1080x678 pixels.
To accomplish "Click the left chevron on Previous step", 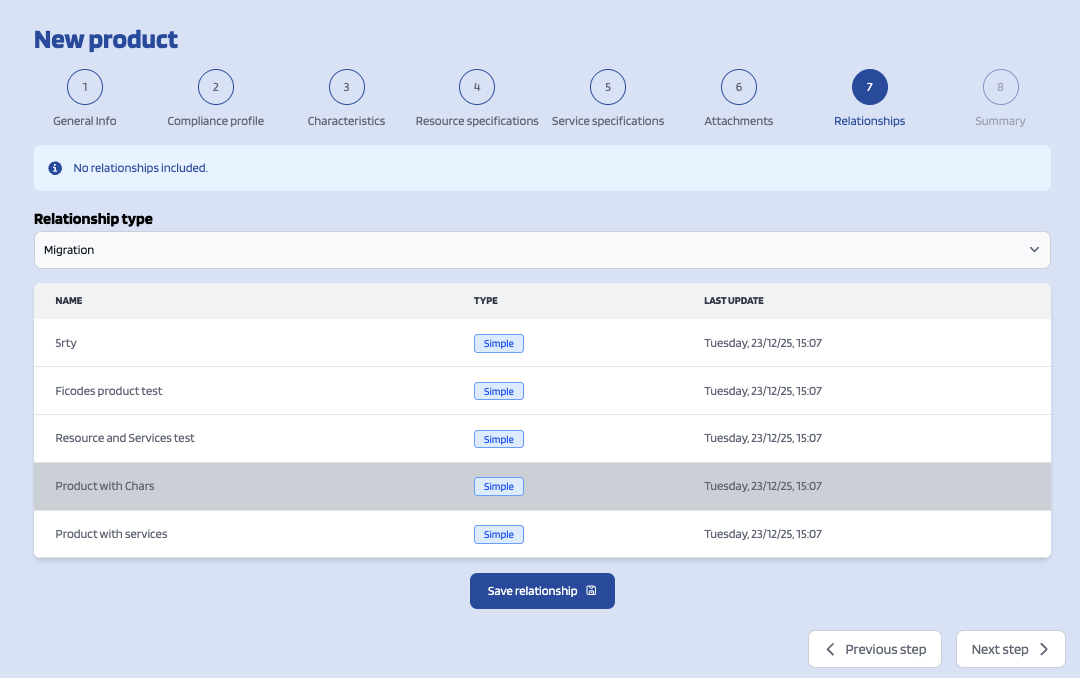I will pos(830,649).
